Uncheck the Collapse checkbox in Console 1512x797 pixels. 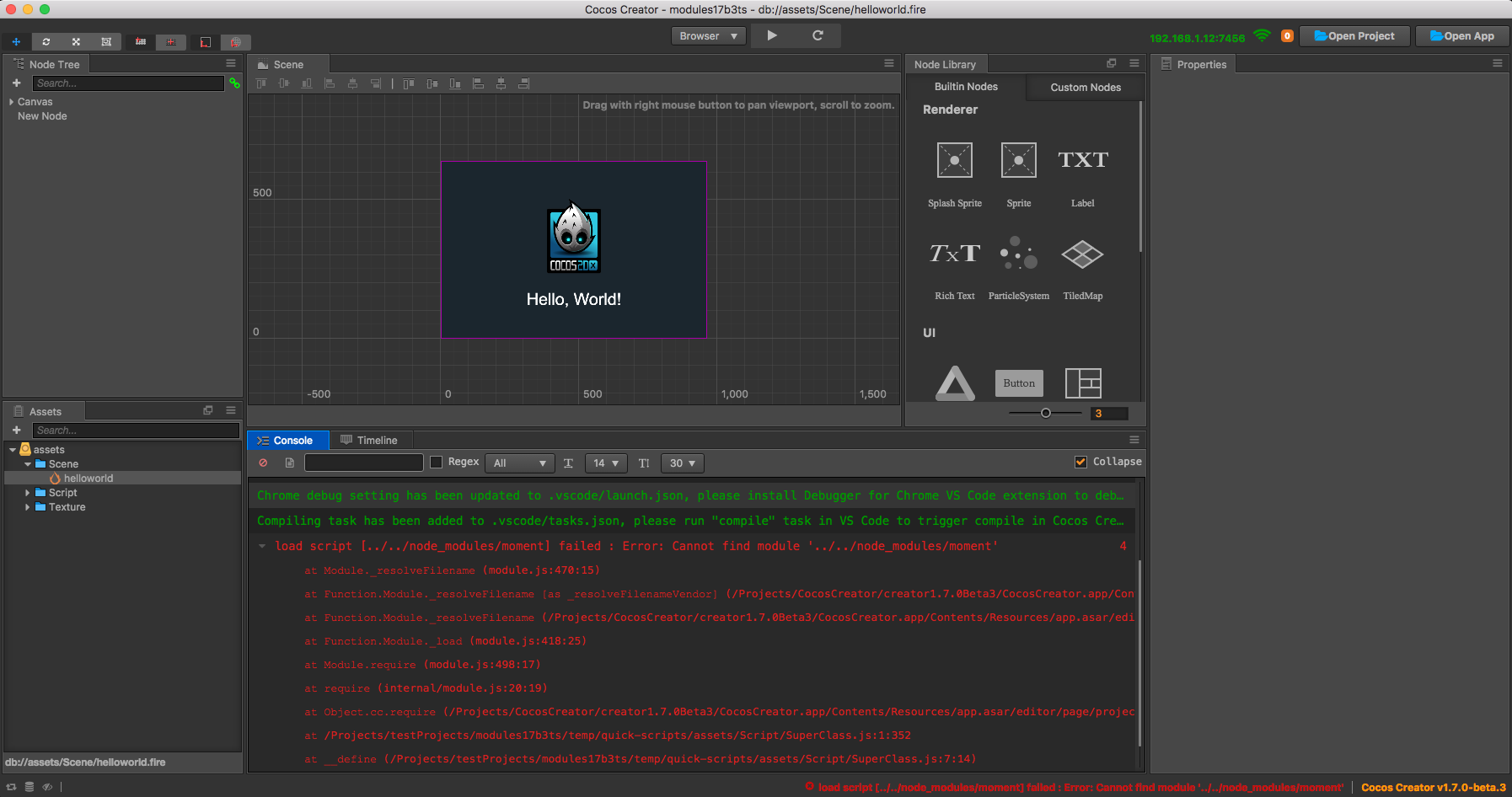point(1080,462)
